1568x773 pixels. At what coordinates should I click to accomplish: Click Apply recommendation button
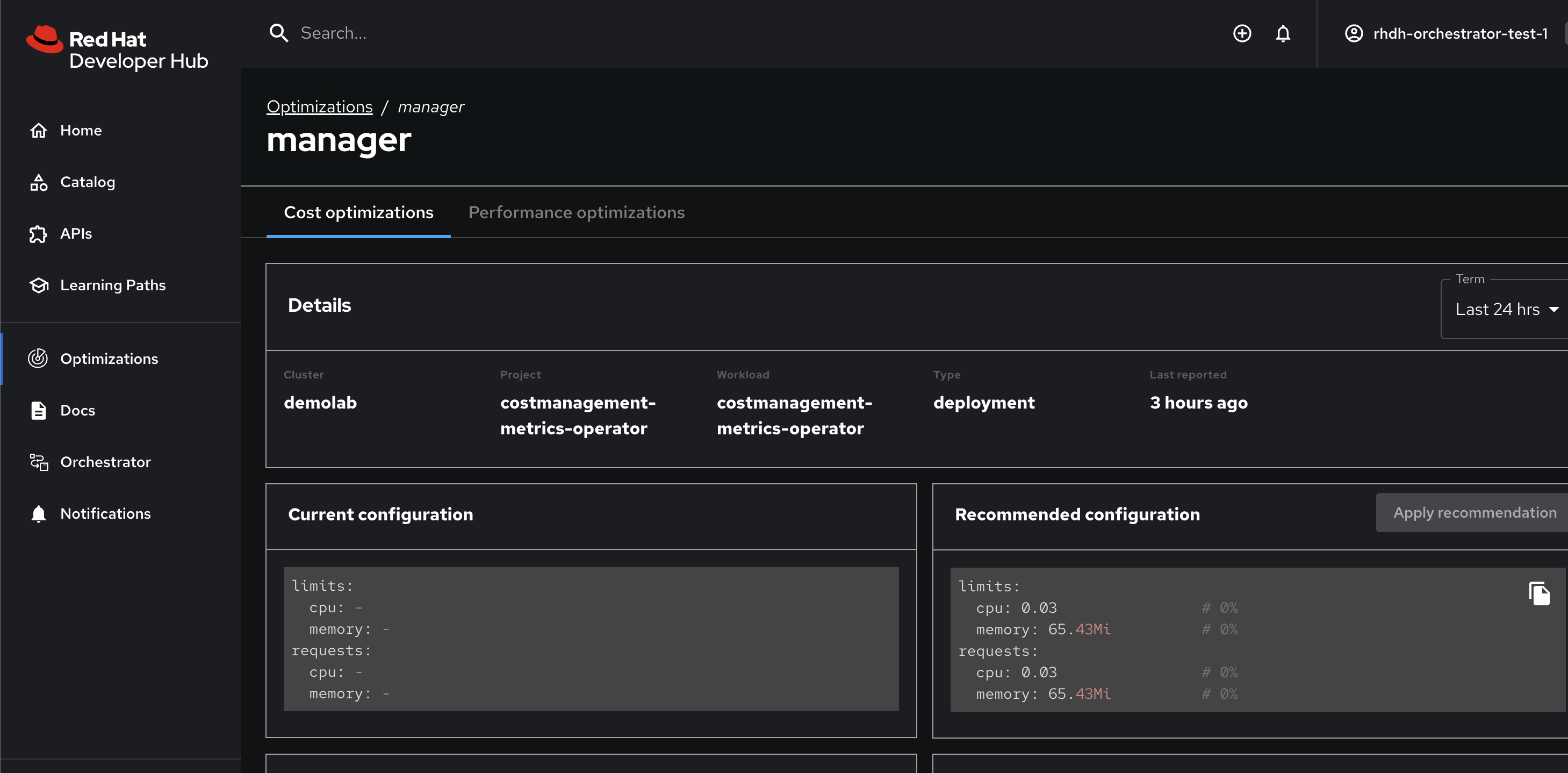pyautogui.click(x=1473, y=513)
